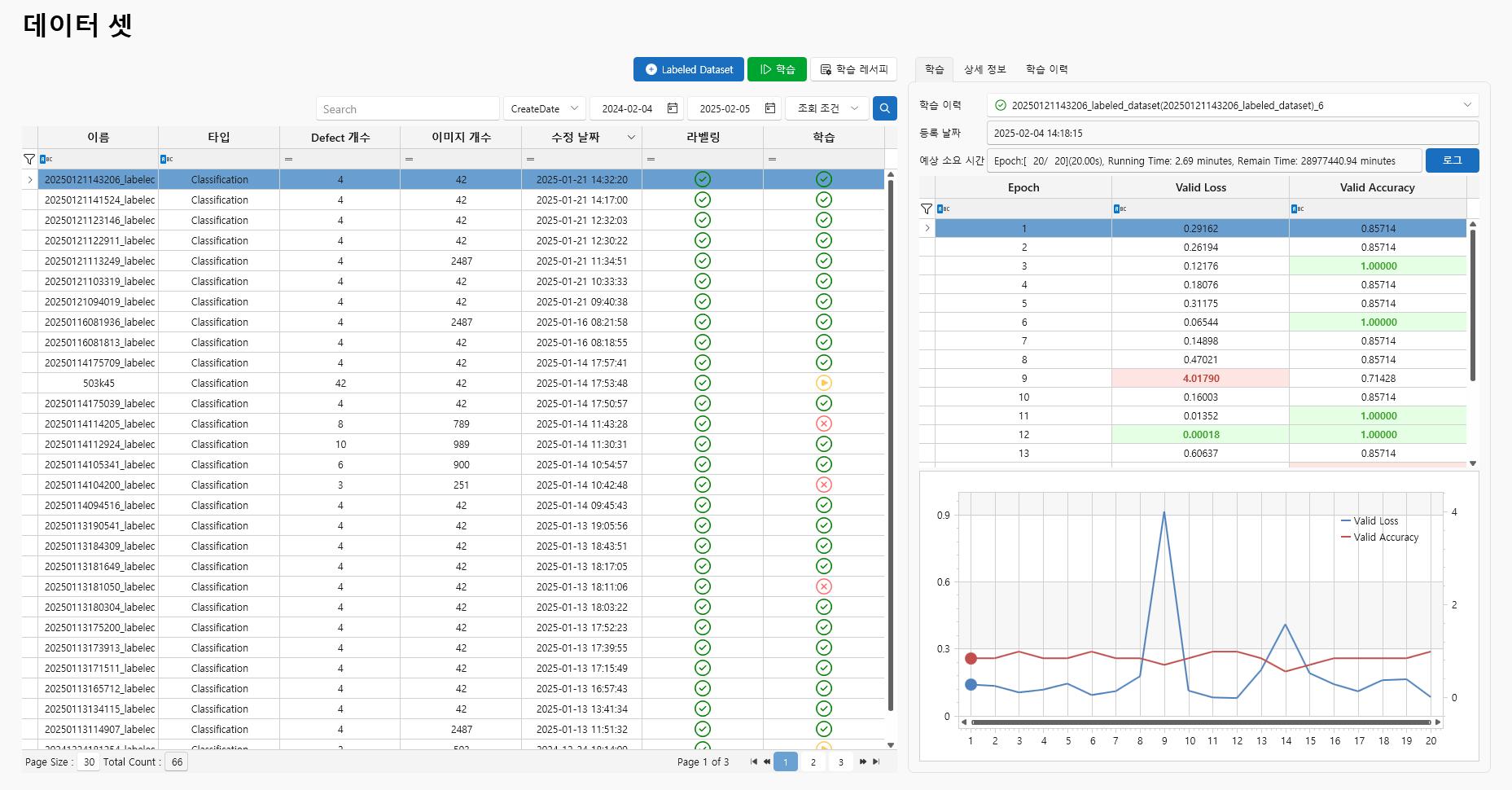
Task: Click the chart's horizontal range scrollbar
Action: coord(1200,722)
